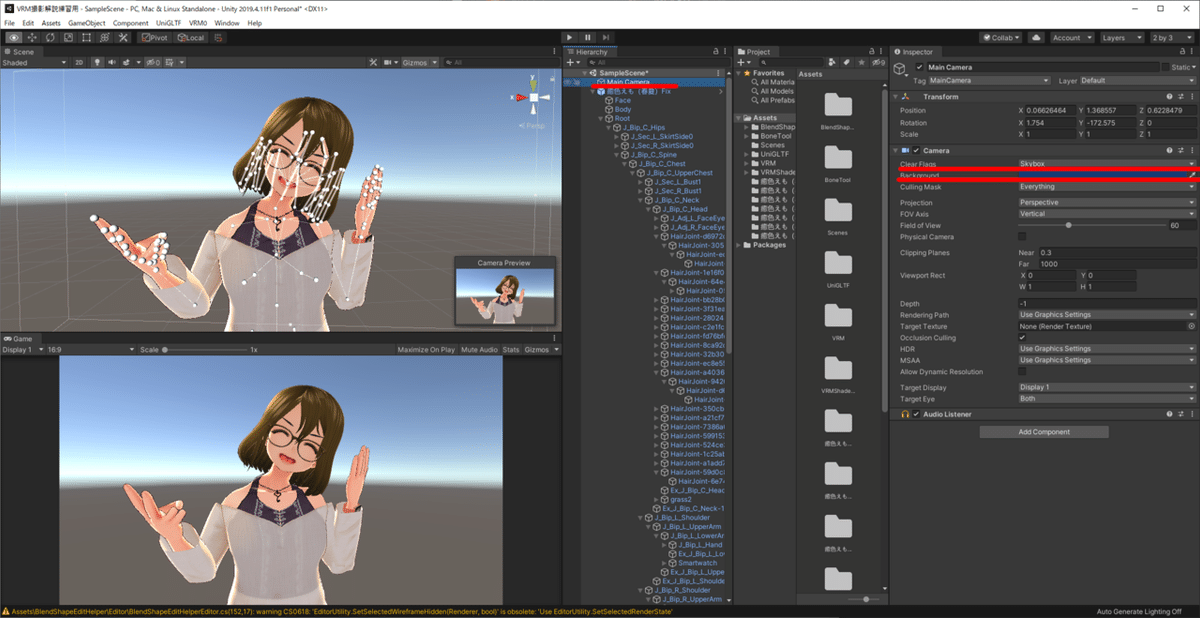Open Scene camera settings icon
The width and height of the screenshot is (1200, 618).
[x=389, y=62]
